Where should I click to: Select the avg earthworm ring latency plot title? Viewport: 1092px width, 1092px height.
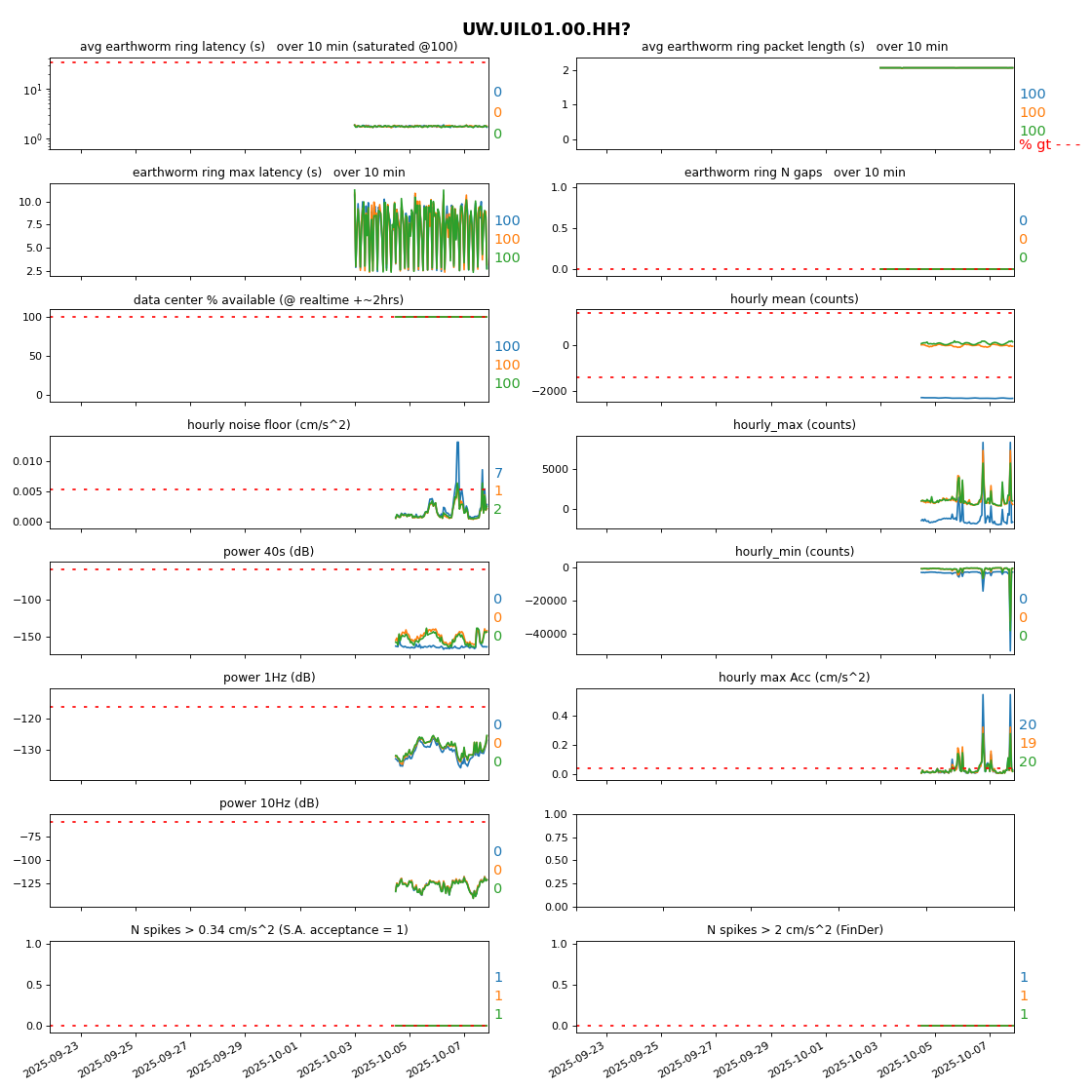click(268, 47)
